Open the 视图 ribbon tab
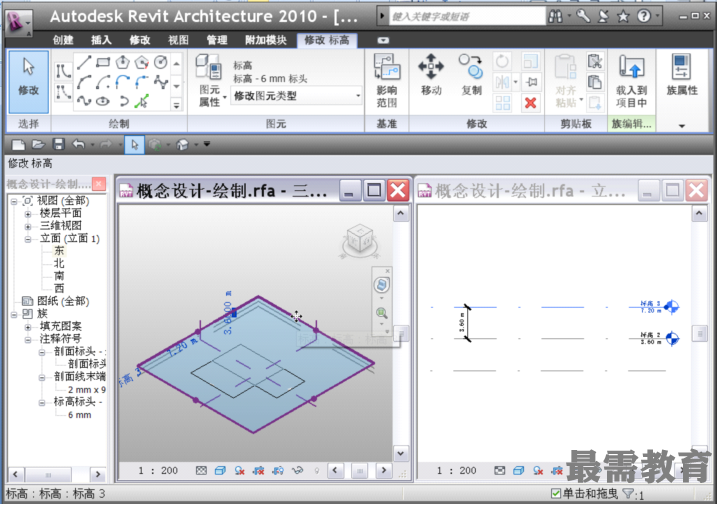Image resolution: width=718 pixels, height=506 pixels. point(178,40)
